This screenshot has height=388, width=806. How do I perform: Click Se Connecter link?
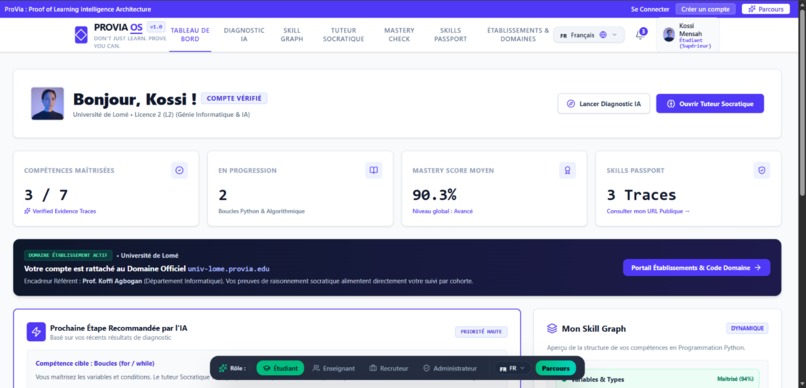point(650,9)
